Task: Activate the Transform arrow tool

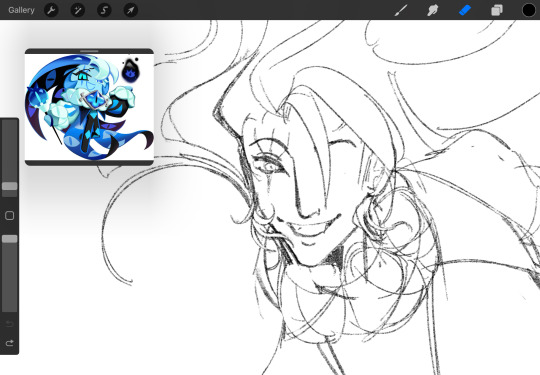Action: coord(131,10)
